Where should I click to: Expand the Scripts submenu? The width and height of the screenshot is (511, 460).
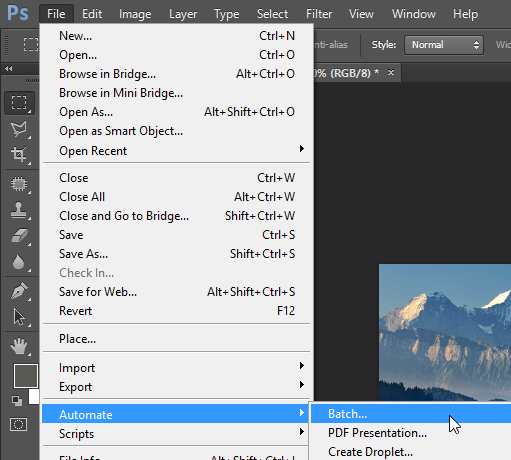click(176, 434)
